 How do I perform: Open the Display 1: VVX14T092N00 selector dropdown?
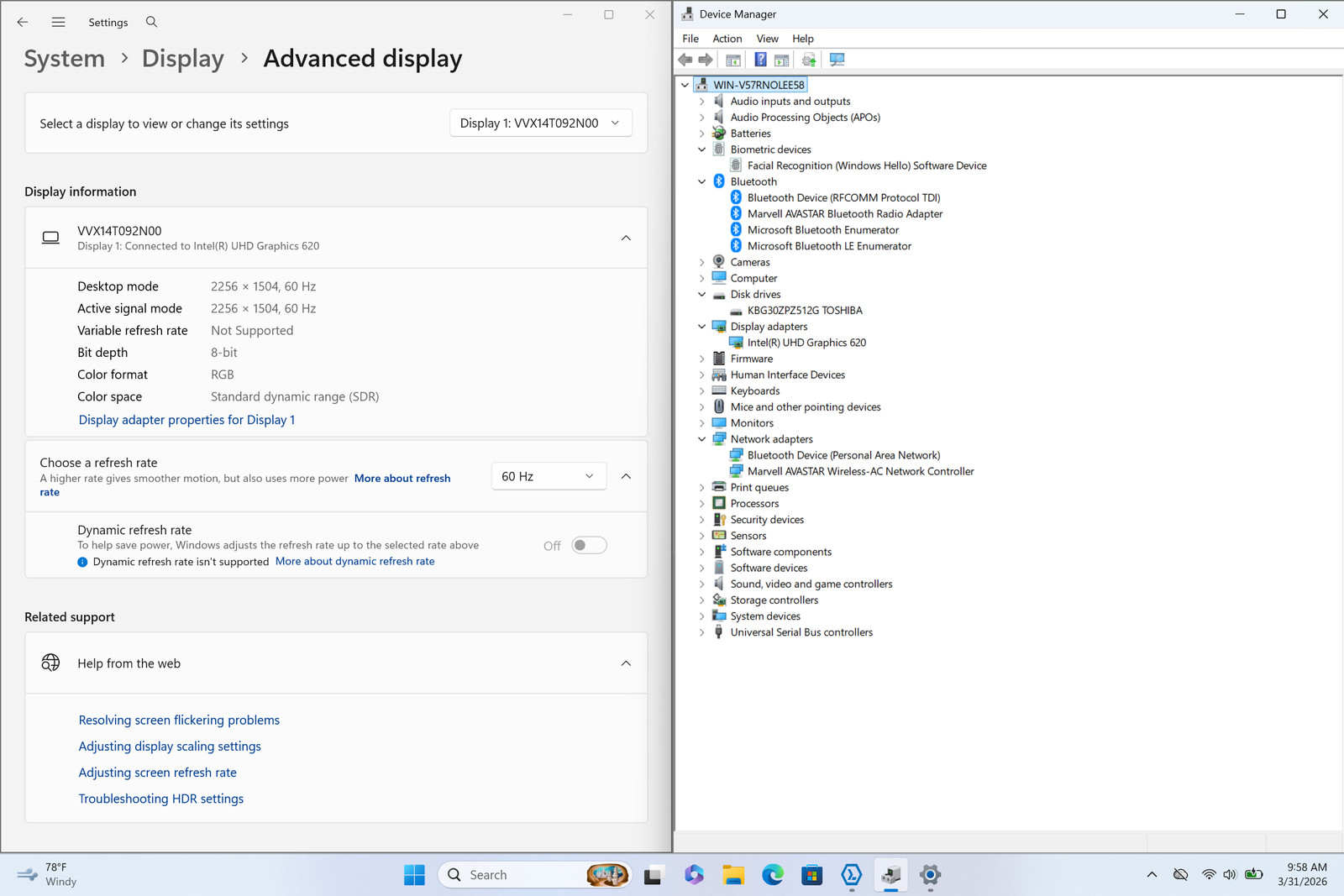point(541,123)
